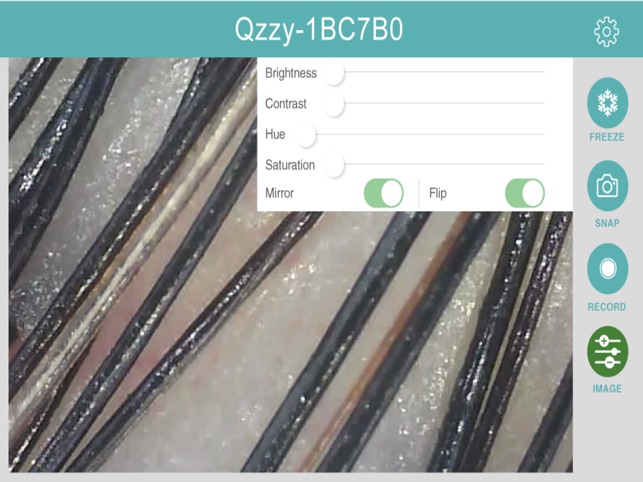
Task: Click the Contrast slider knob
Action: [x=333, y=104]
